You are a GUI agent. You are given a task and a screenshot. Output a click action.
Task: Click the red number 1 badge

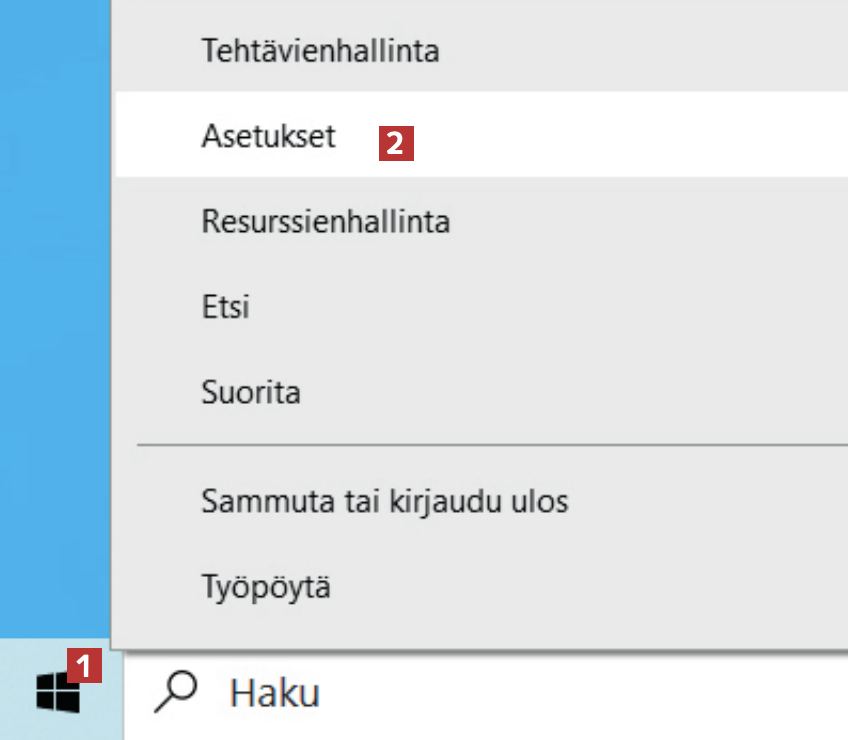click(x=85, y=664)
